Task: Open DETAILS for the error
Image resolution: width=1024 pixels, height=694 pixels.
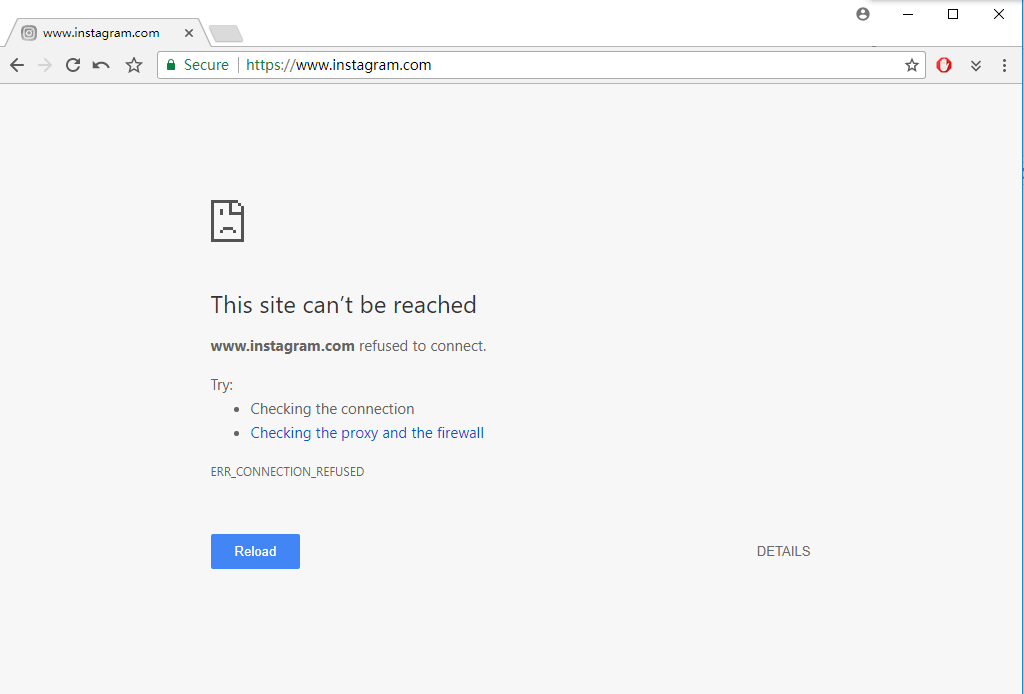Action: [783, 551]
